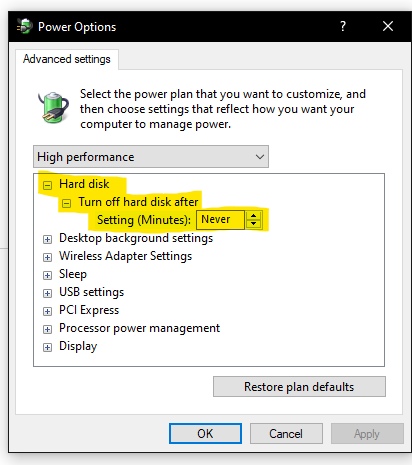The image size is (412, 465).
Task: Select Wireless Adapter Settings label
Action: point(126,256)
